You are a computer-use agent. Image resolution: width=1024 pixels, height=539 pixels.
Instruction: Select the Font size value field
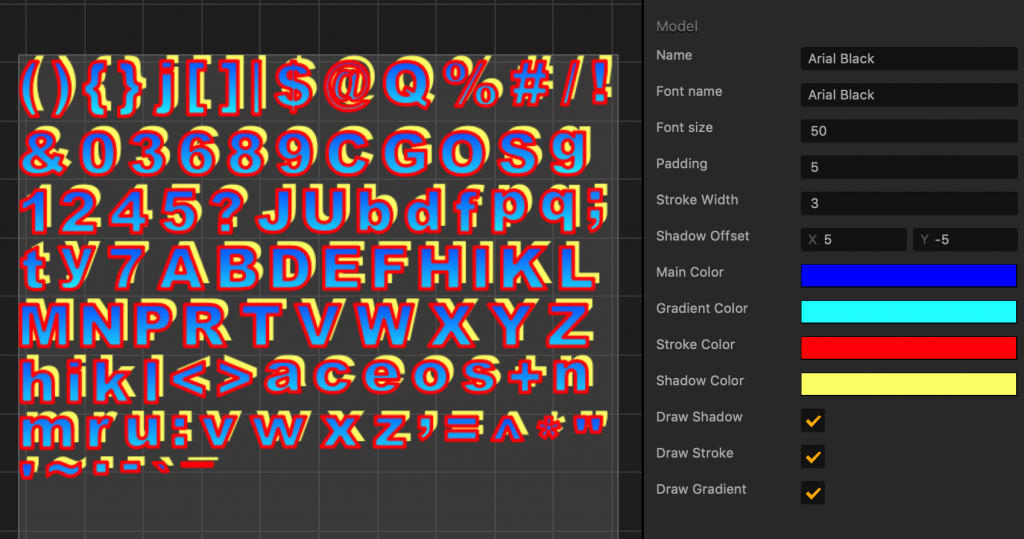[908, 131]
